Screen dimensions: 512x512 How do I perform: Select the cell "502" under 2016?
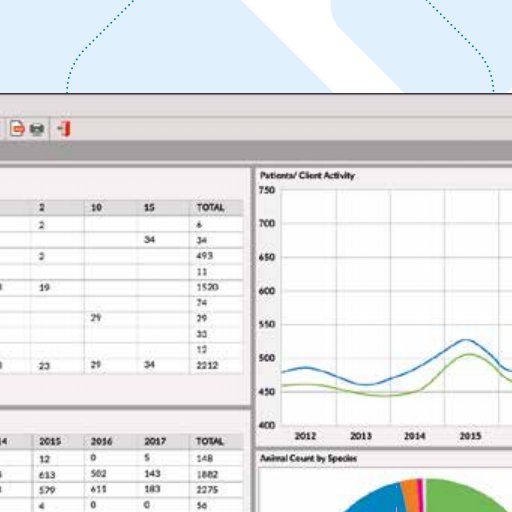[x=98, y=474]
